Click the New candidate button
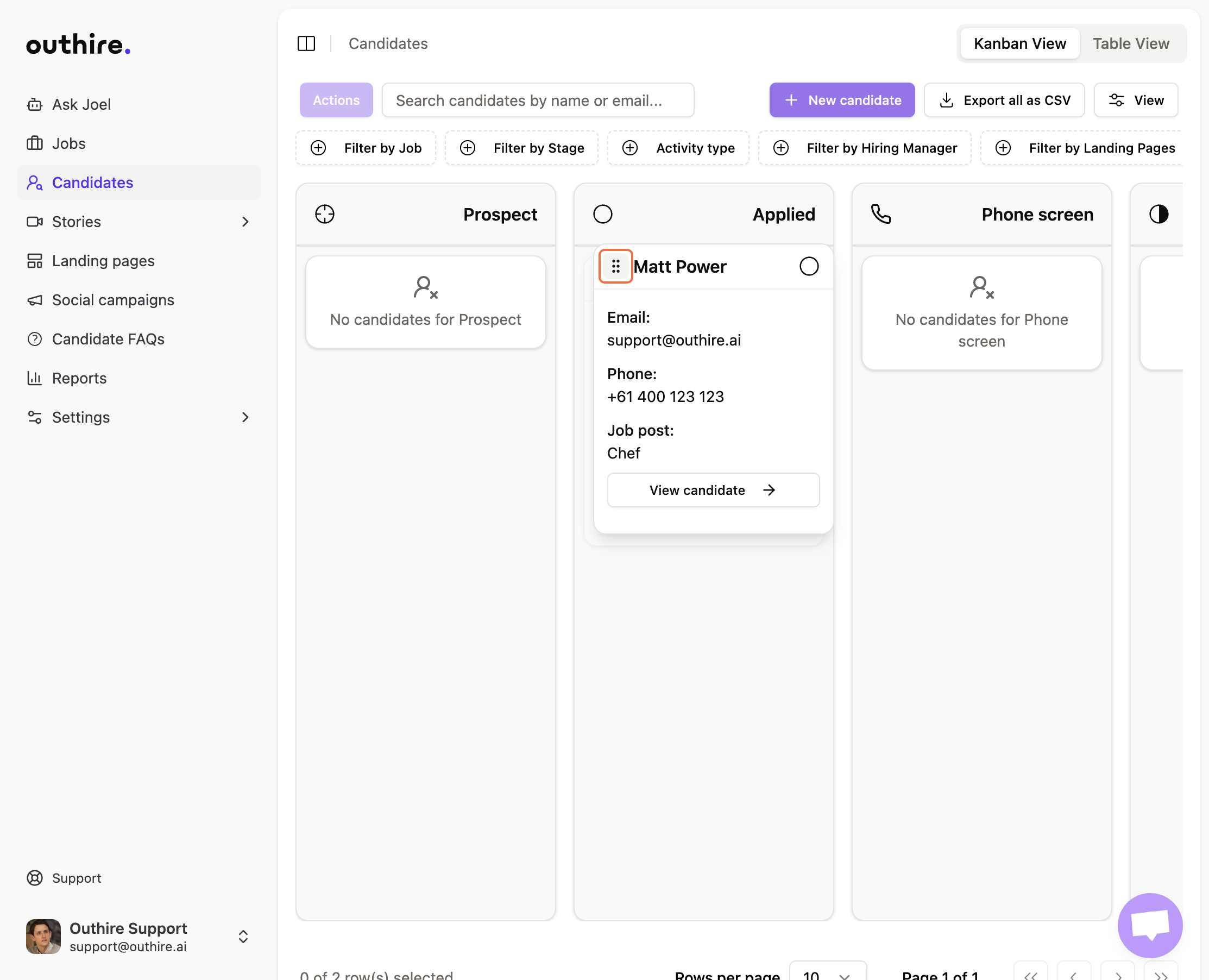 pos(841,100)
